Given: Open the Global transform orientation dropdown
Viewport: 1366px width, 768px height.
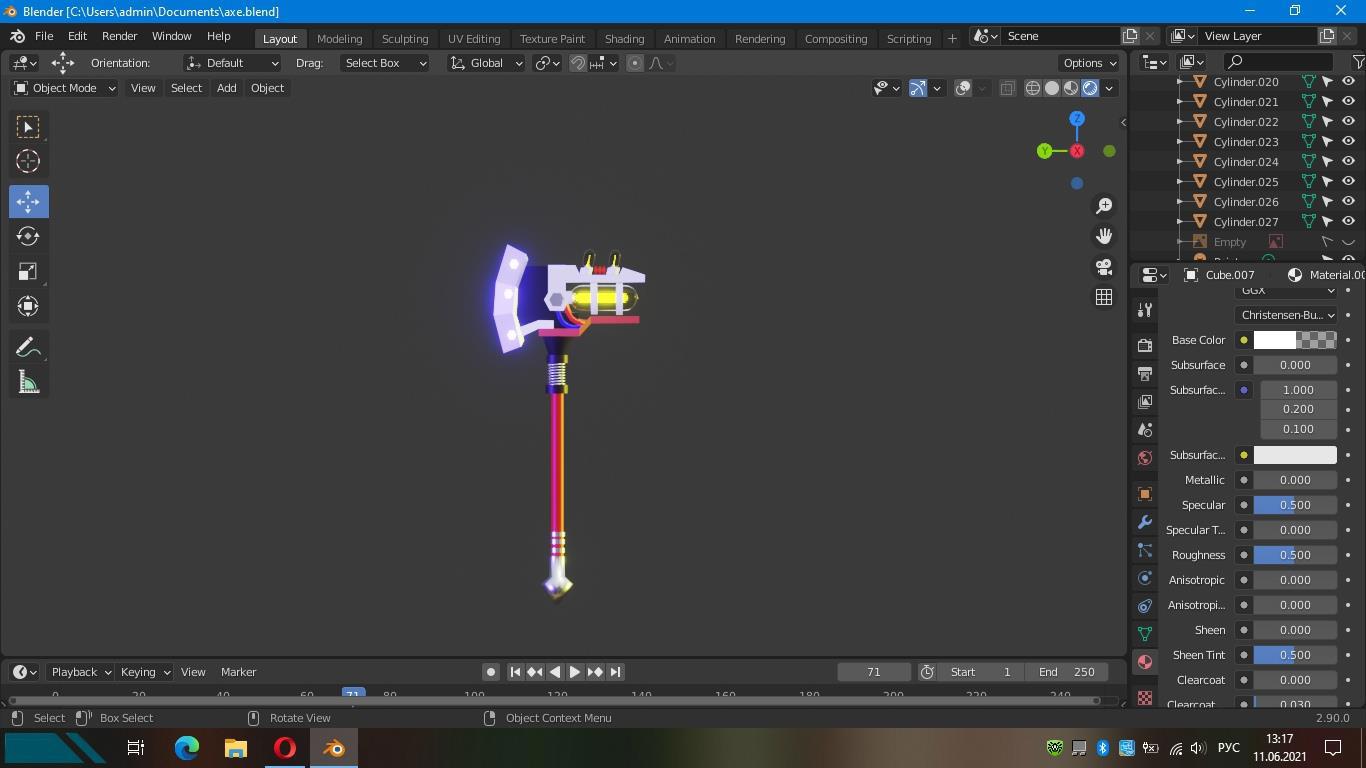Looking at the screenshot, I should tap(486, 63).
